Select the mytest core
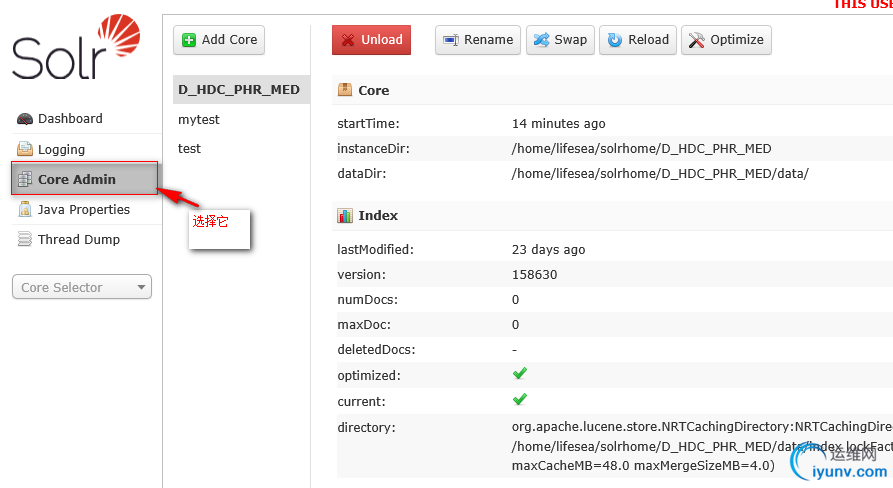The height and width of the screenshot is (488, 893). (199, 120)
